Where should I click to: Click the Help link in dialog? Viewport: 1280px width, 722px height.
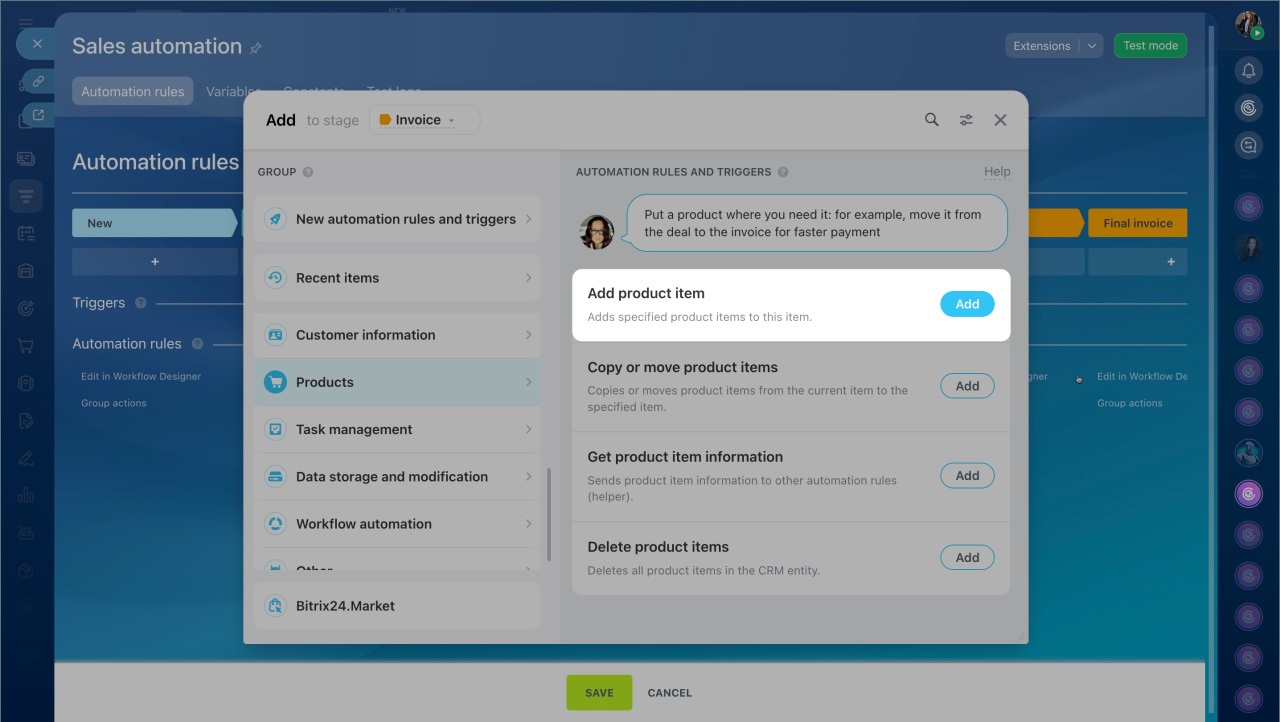click(x=997, y=172)
